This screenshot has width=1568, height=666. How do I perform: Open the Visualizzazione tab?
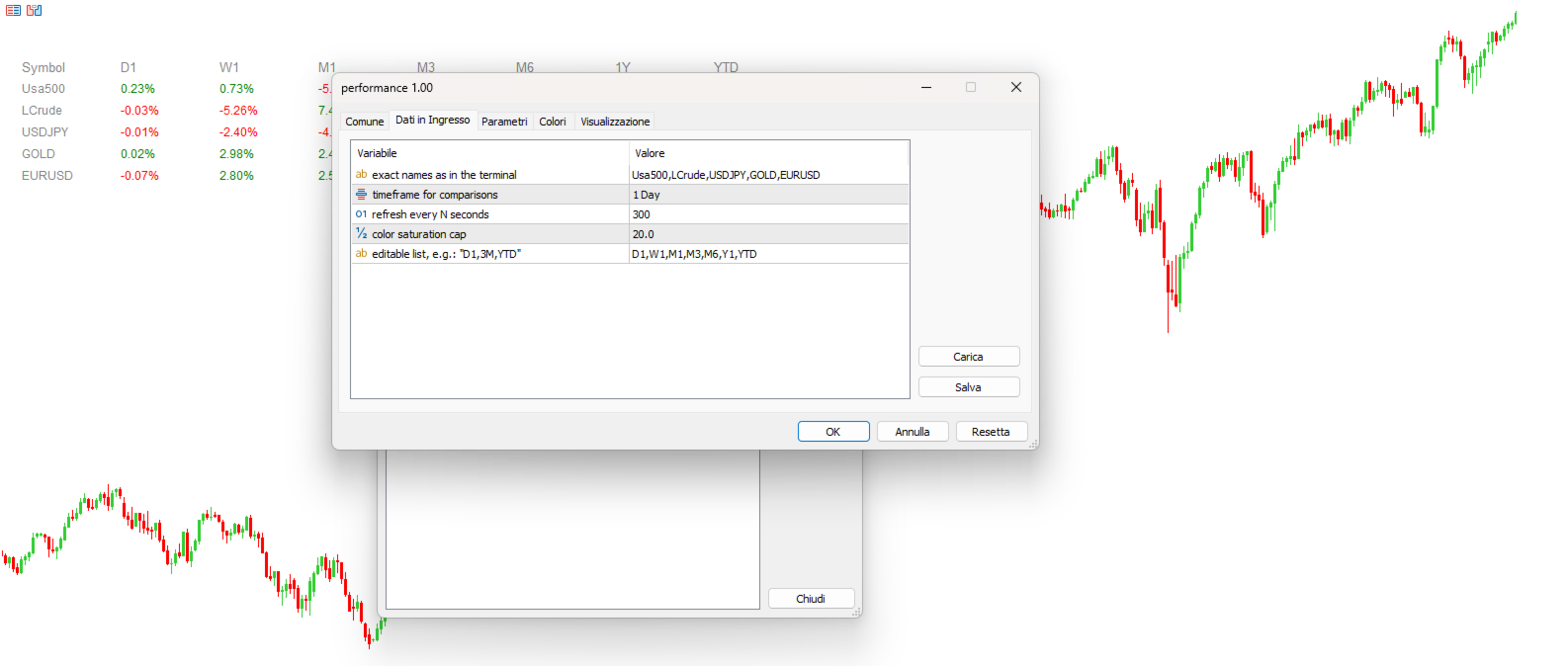[x=615, y=122]
